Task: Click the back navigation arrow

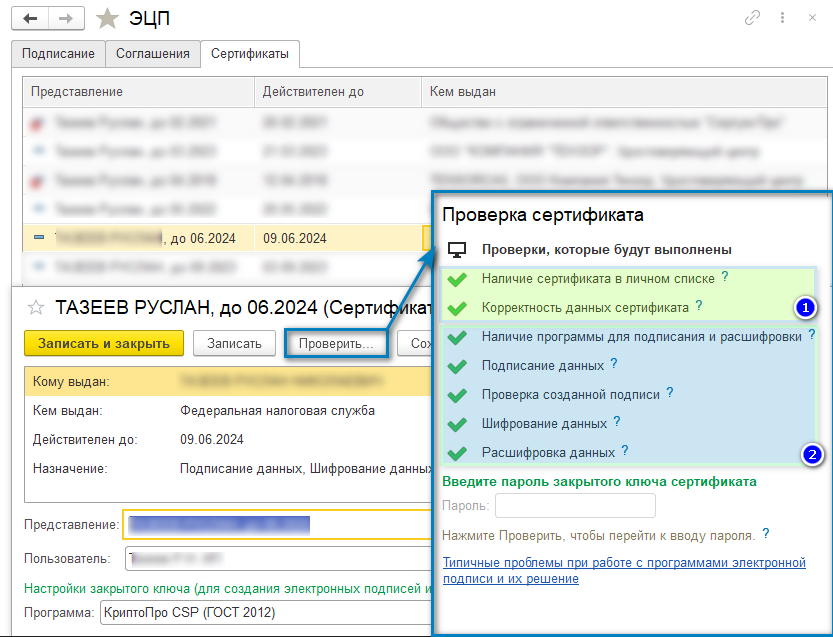Action: 32,18
